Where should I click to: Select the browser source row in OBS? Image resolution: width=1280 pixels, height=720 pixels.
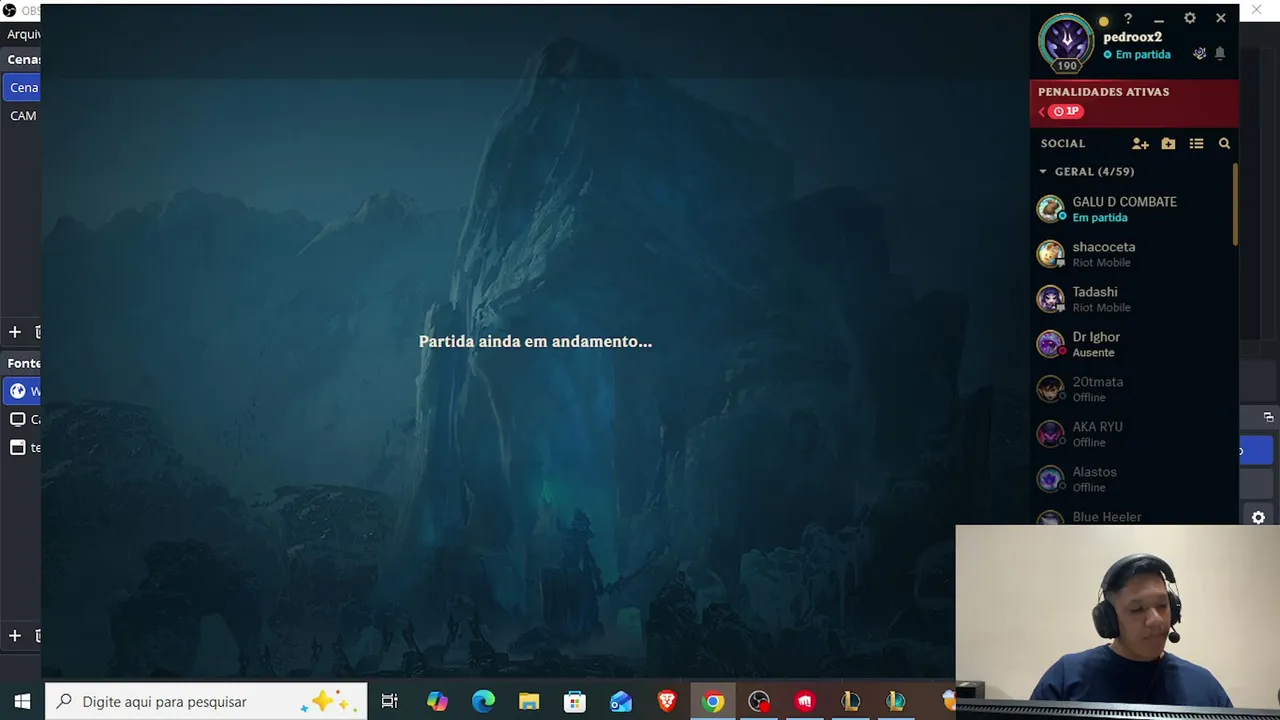pos(22,391)
